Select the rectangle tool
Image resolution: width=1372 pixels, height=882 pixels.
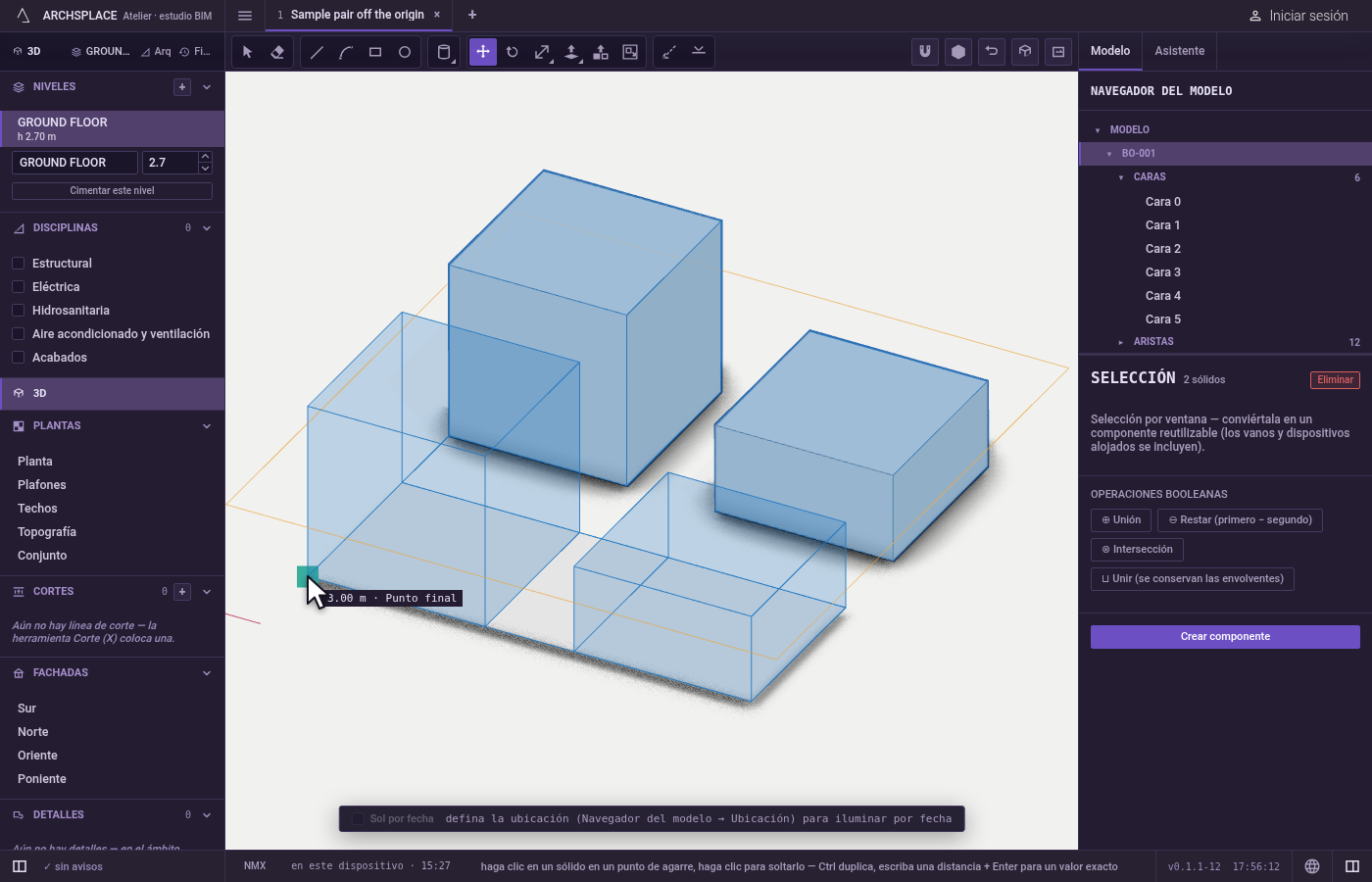click(375, 52)
